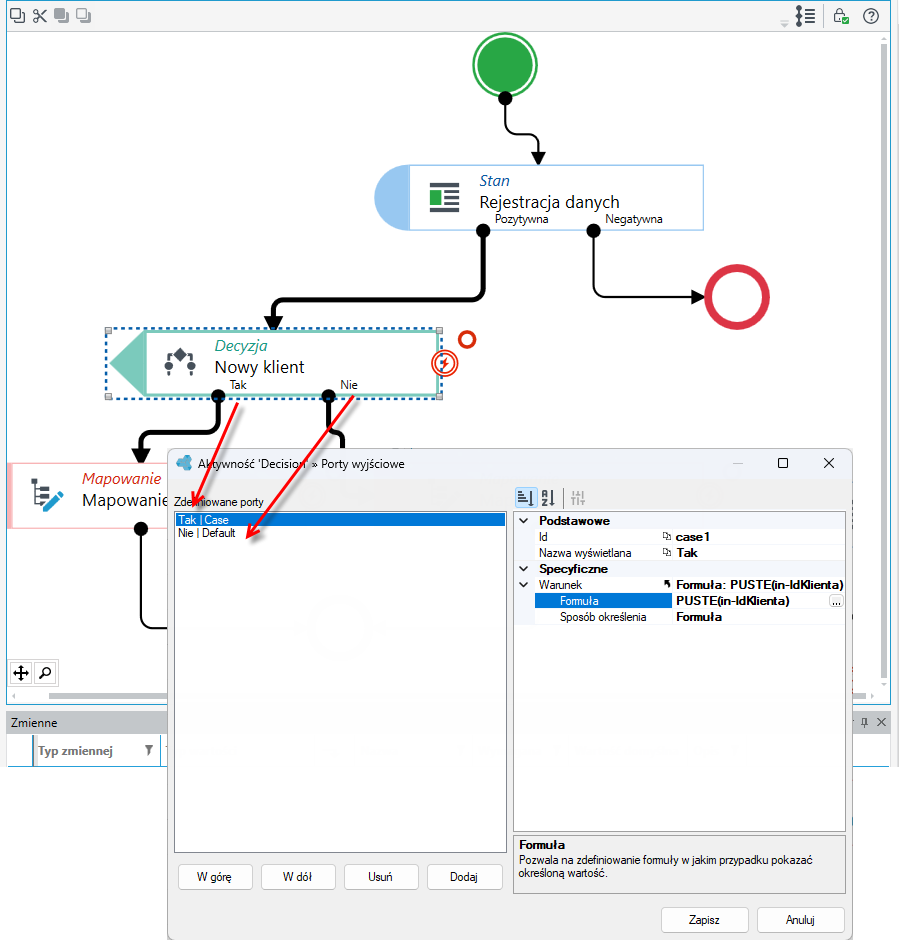Click the padlock with green check icon
The height and width of the screenshot is (940, 899).
tap(841, 16)
